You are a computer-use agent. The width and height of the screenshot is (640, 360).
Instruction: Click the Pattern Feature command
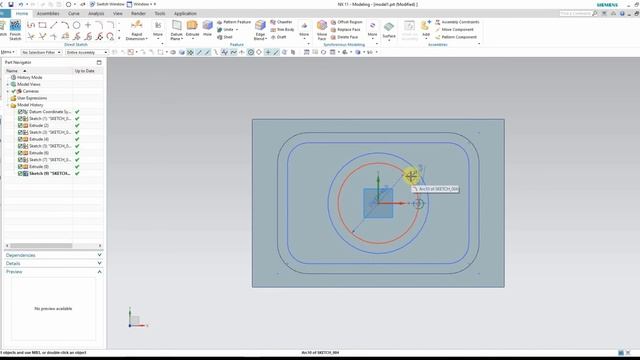point(234,22)
